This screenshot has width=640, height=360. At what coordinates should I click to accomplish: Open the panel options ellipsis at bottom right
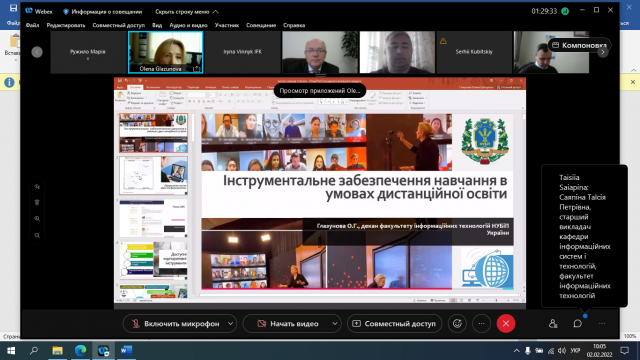602,324
